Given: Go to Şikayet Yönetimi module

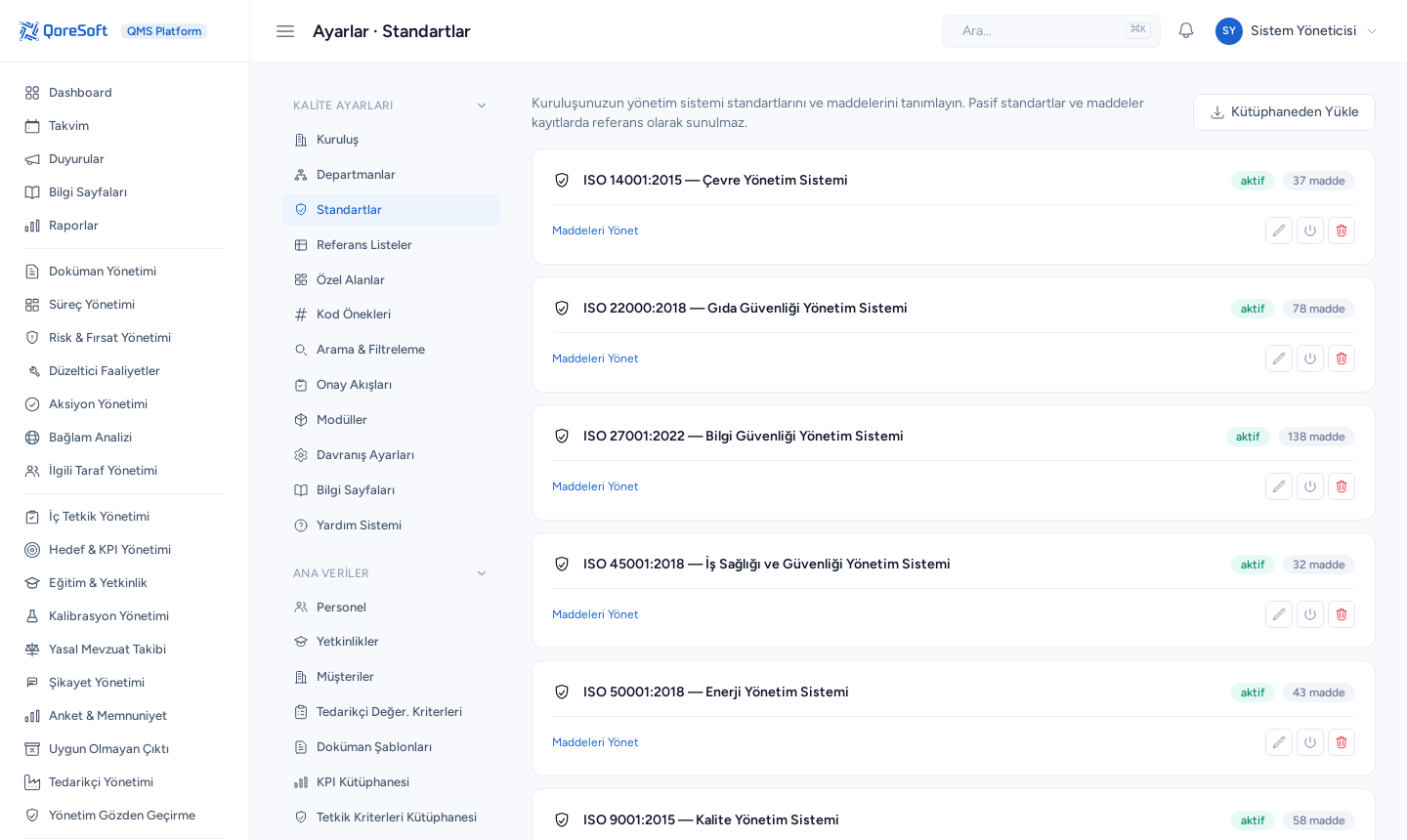Looking at the screenshot, I should click(125, 683).
